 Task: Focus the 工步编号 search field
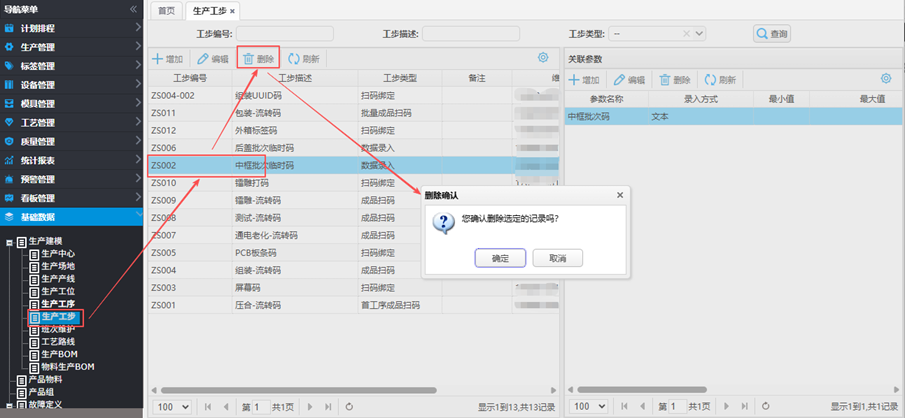coord(285,33)
